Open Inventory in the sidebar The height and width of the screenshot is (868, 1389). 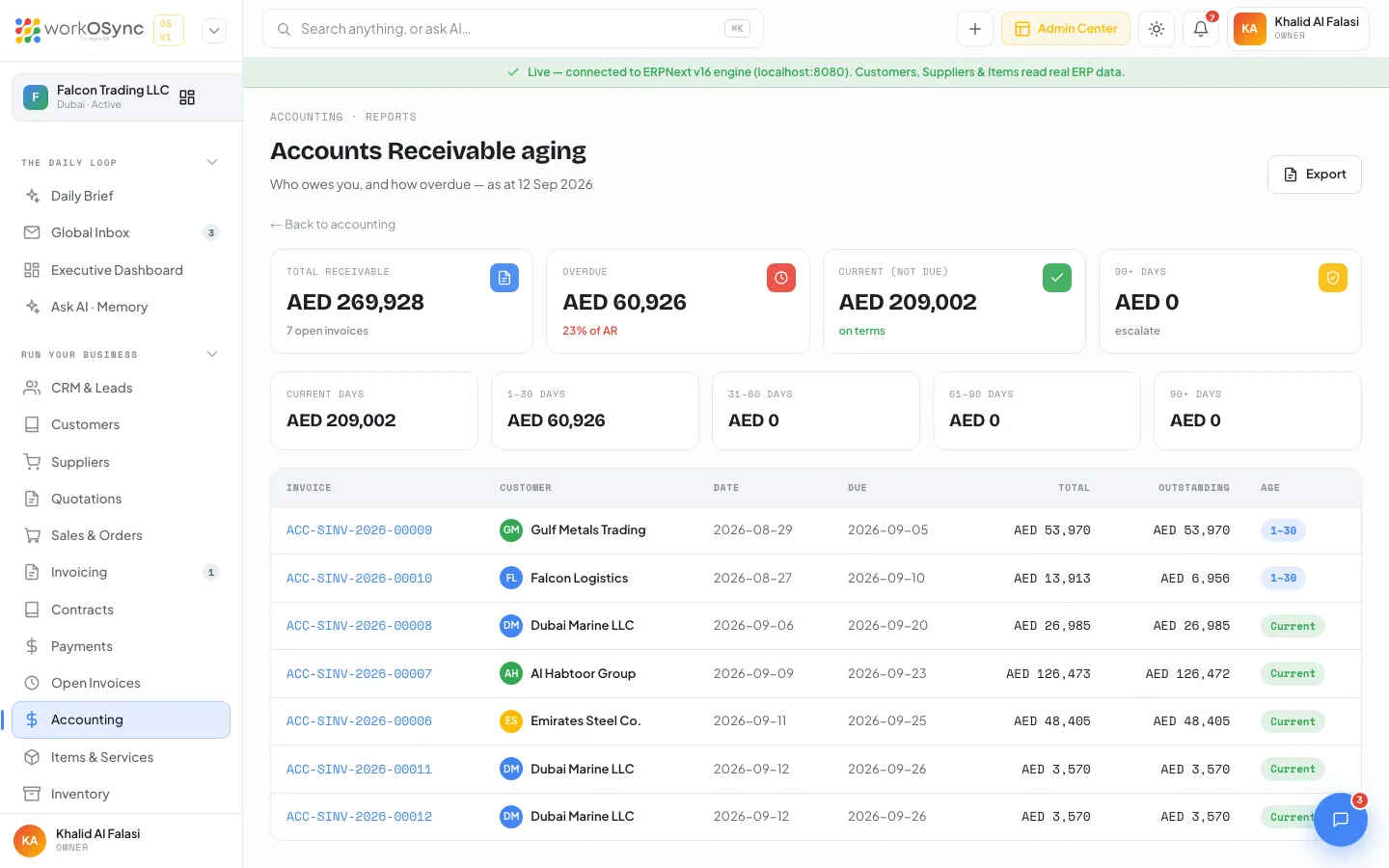tap(122, 794)
